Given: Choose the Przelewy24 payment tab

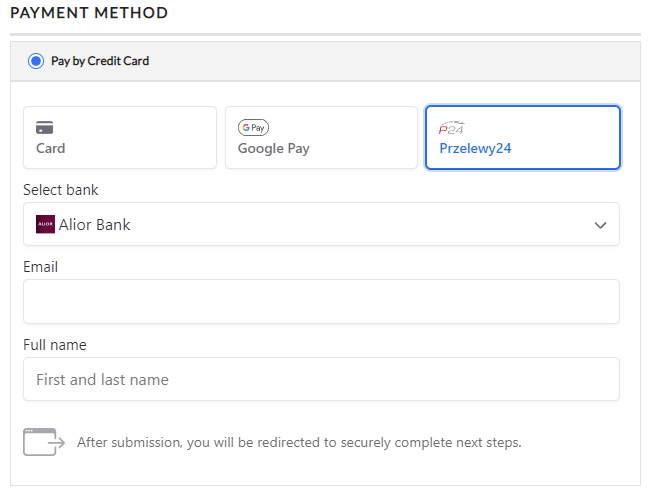Looking at the screenshot, I should 523,138.
